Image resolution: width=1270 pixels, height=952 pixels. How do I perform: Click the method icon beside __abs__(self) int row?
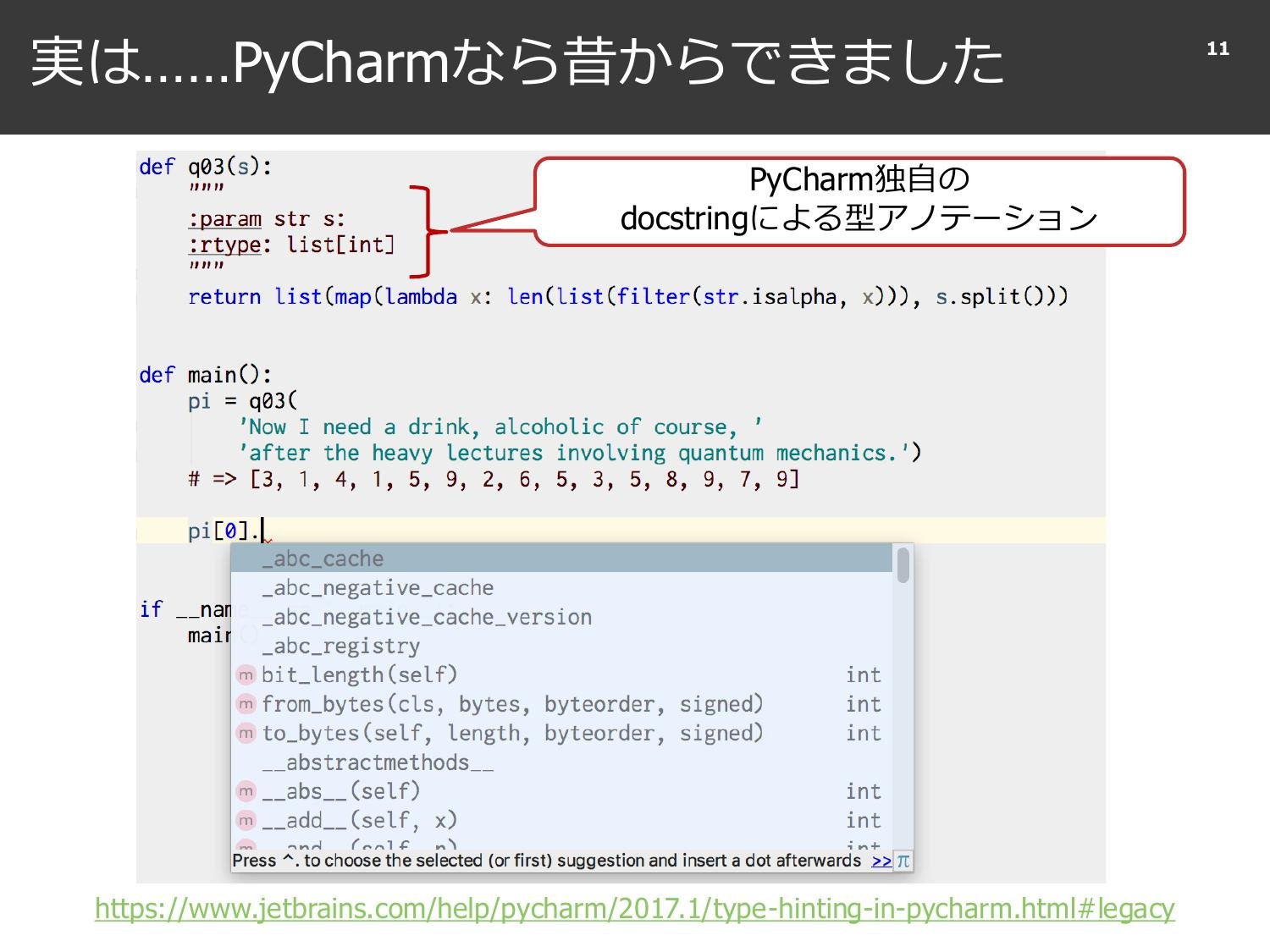pyautogui.click(x=246, y=790)
